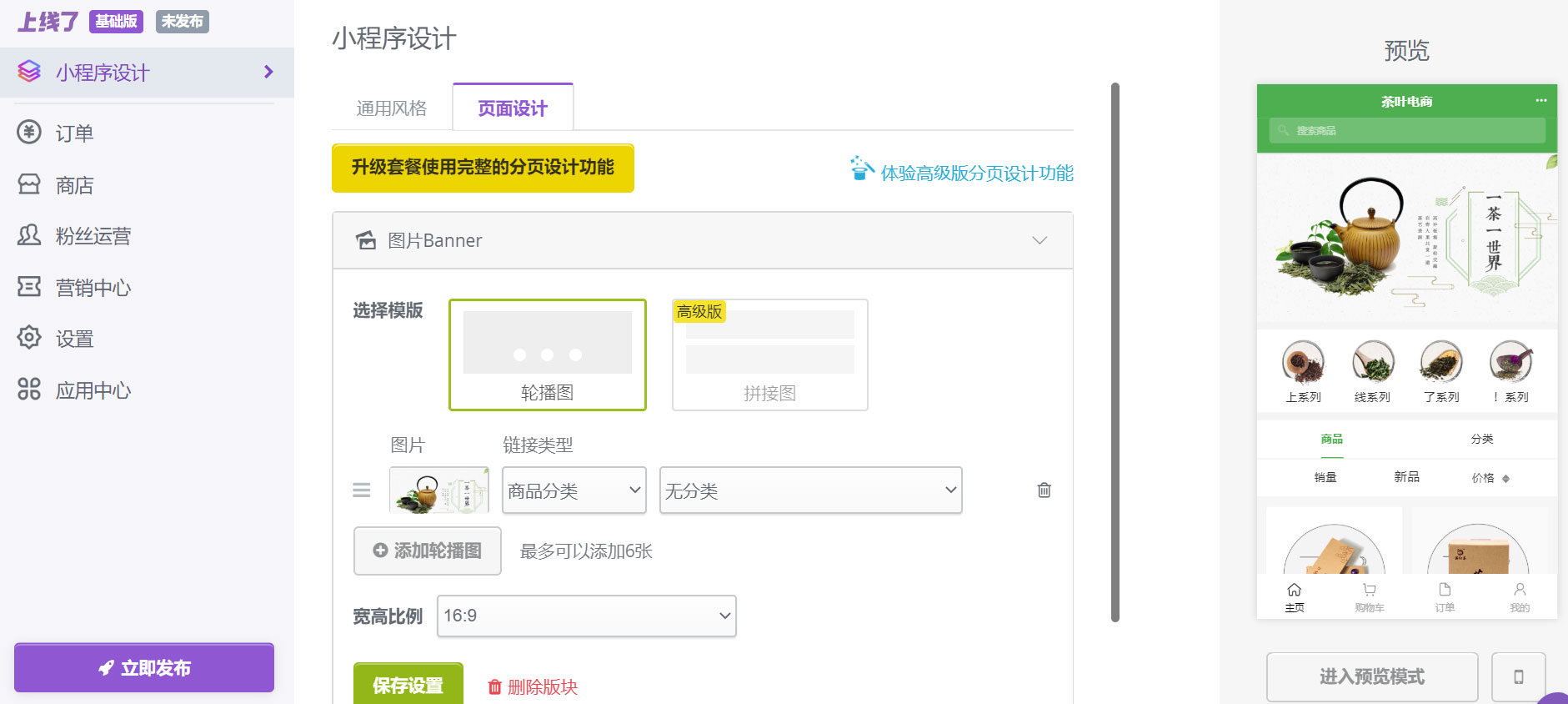
Task: Select the 分类 tab in preview
Action: point(1482,439)
